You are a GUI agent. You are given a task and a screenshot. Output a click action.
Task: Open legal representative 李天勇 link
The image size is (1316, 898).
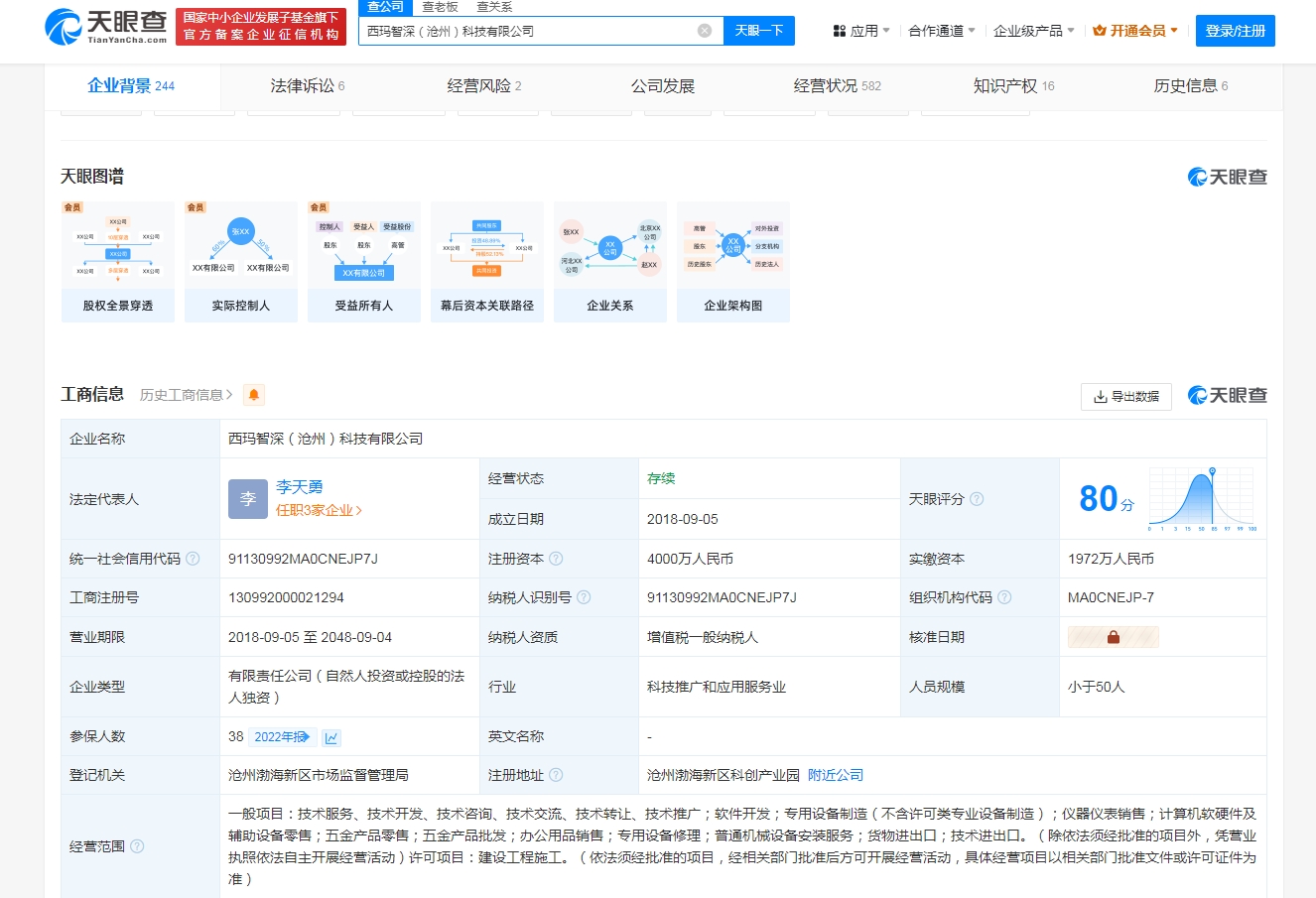300,487
